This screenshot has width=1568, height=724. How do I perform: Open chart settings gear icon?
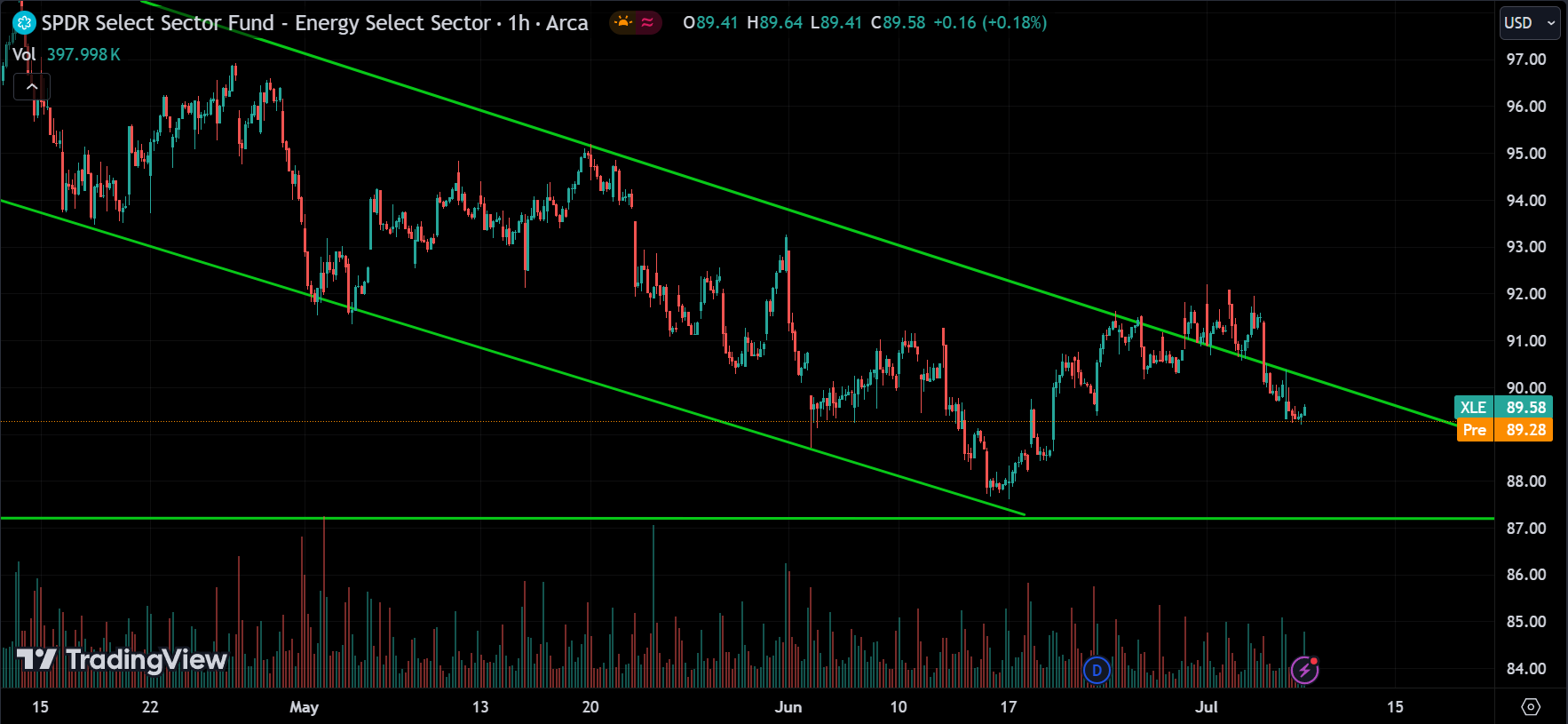click(1531, 707)
